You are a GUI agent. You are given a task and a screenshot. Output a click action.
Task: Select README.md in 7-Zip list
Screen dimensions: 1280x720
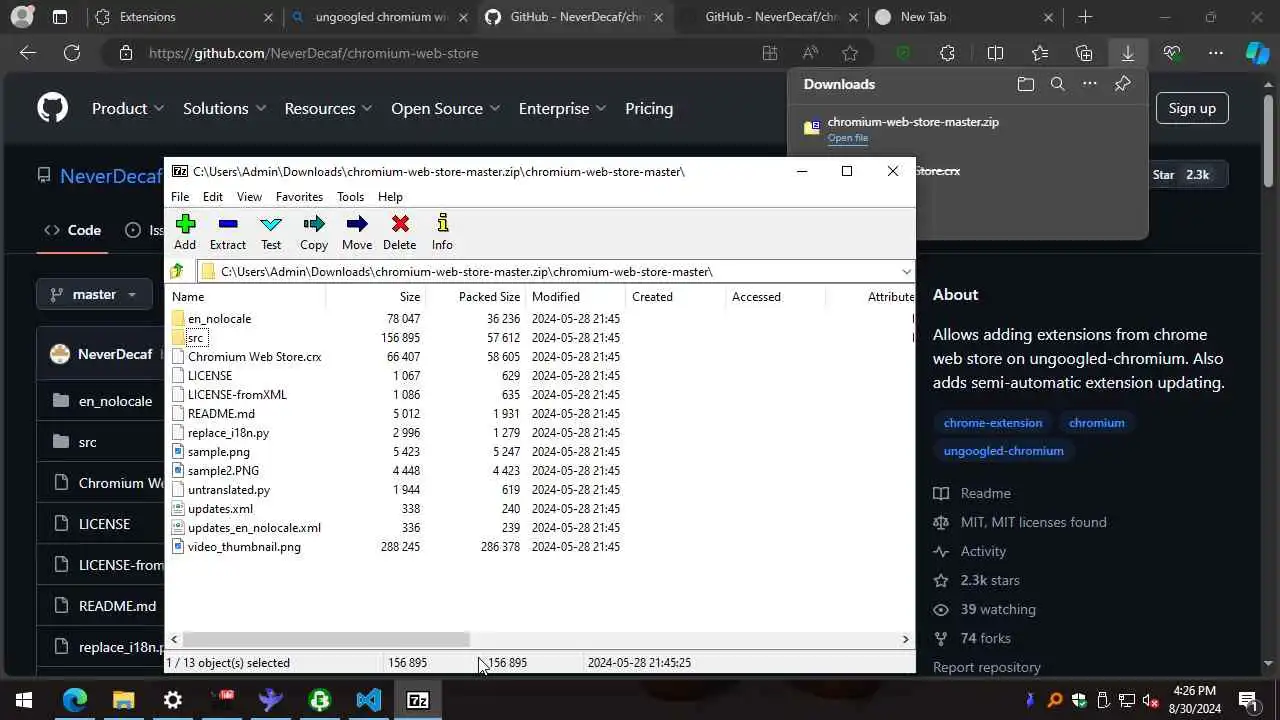[x=221, y=413]
